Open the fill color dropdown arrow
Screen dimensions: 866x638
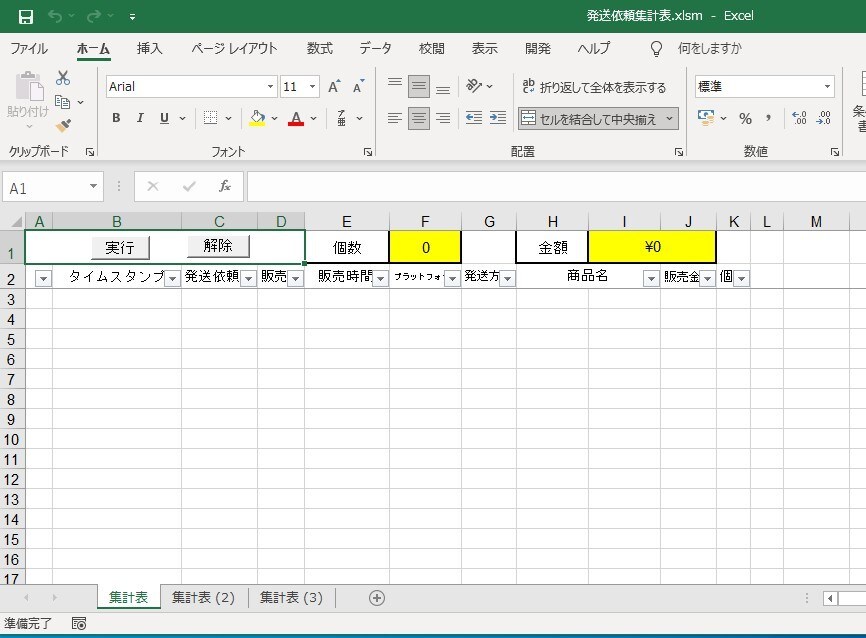[274, 118]
